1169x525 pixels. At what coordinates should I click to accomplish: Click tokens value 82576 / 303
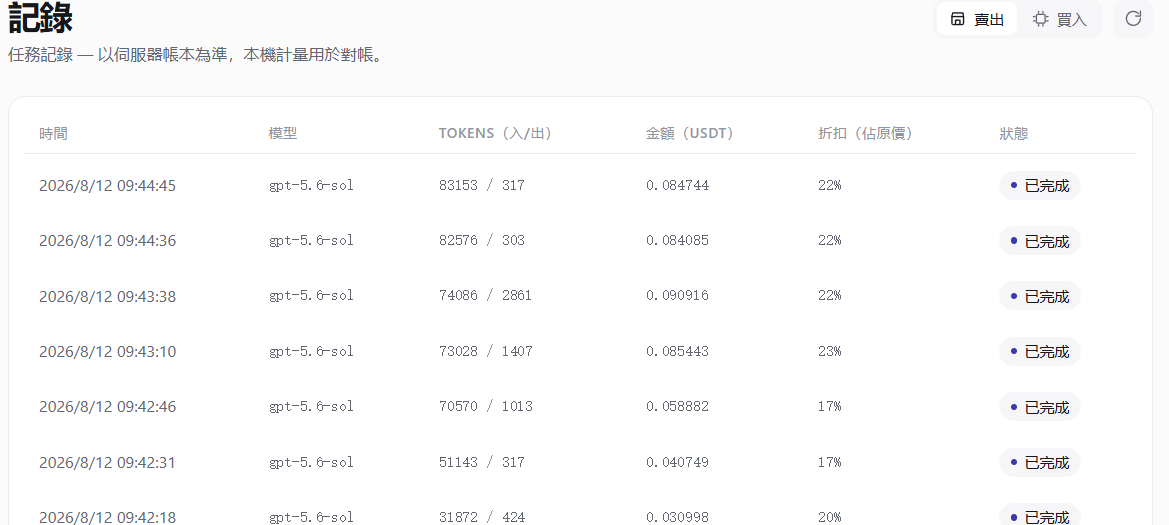coord(482,241)
